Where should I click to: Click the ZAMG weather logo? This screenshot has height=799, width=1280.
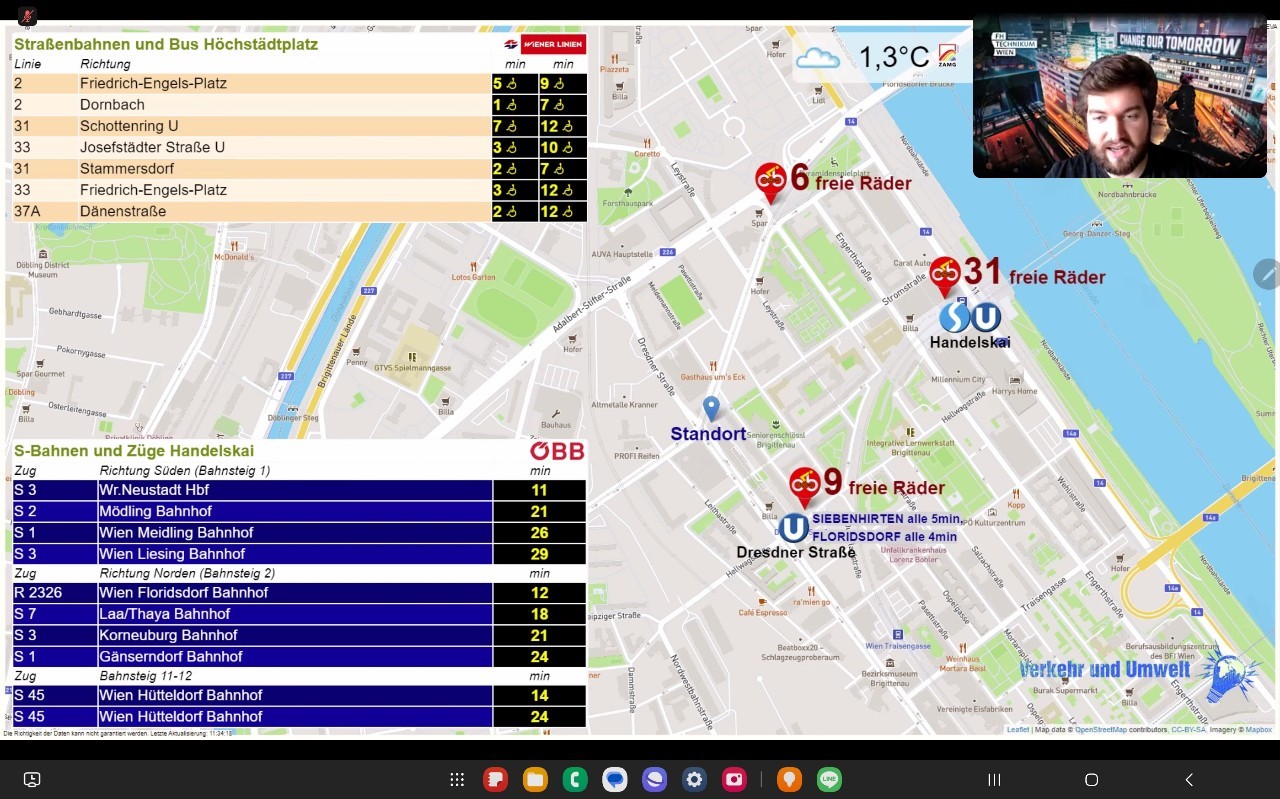(947, 56)
